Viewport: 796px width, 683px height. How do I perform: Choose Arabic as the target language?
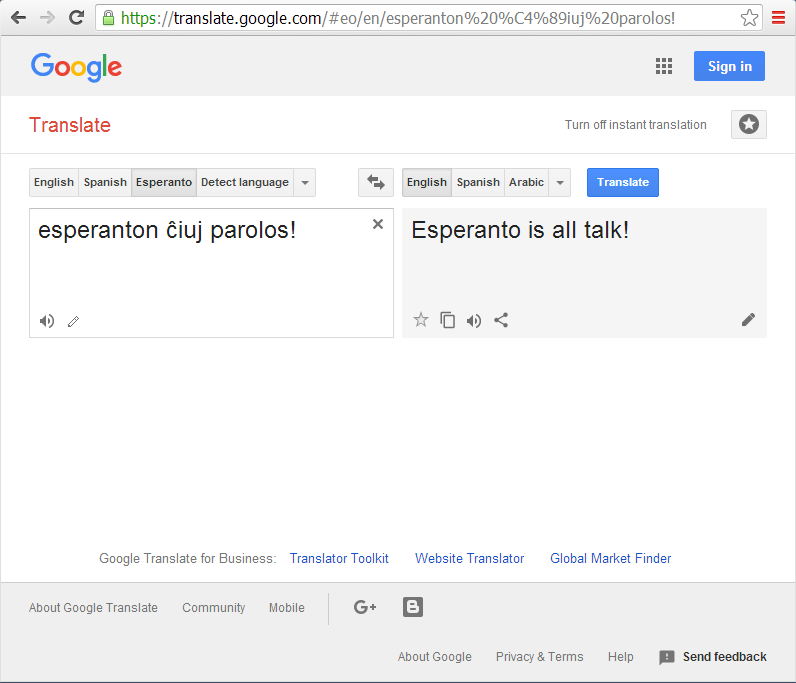click(526, 182)
